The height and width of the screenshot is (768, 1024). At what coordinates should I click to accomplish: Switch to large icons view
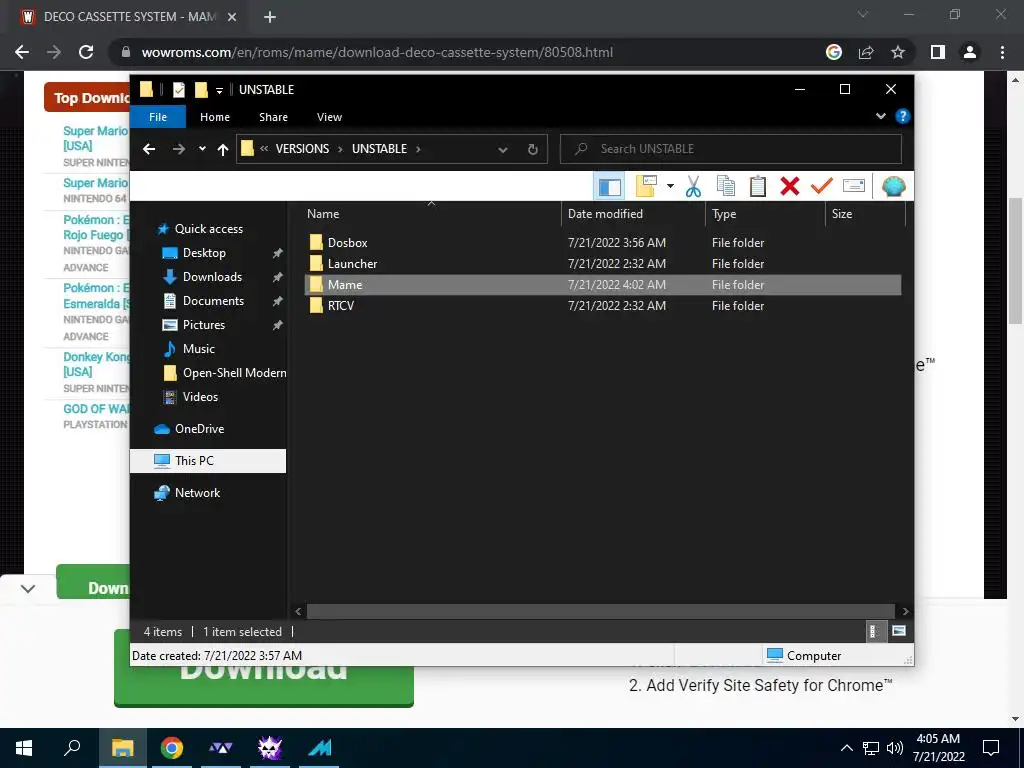899,632
